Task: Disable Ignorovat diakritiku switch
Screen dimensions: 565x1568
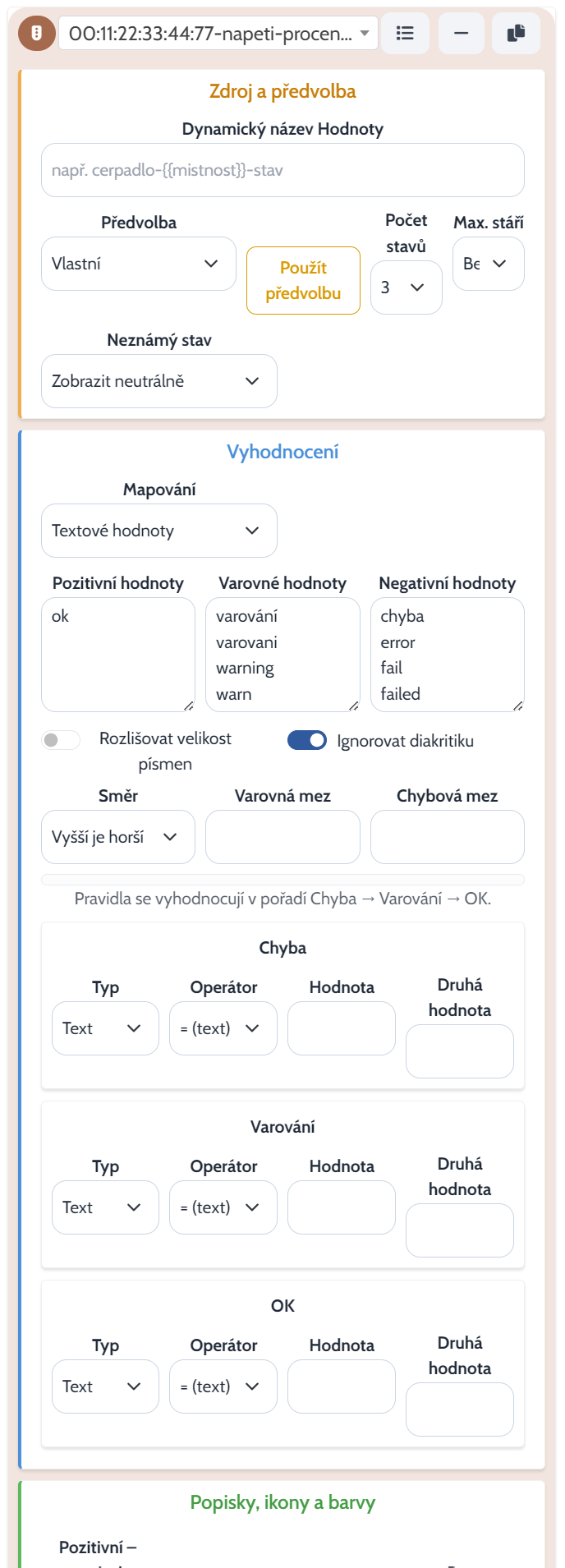Action: (x=307, y=740)
